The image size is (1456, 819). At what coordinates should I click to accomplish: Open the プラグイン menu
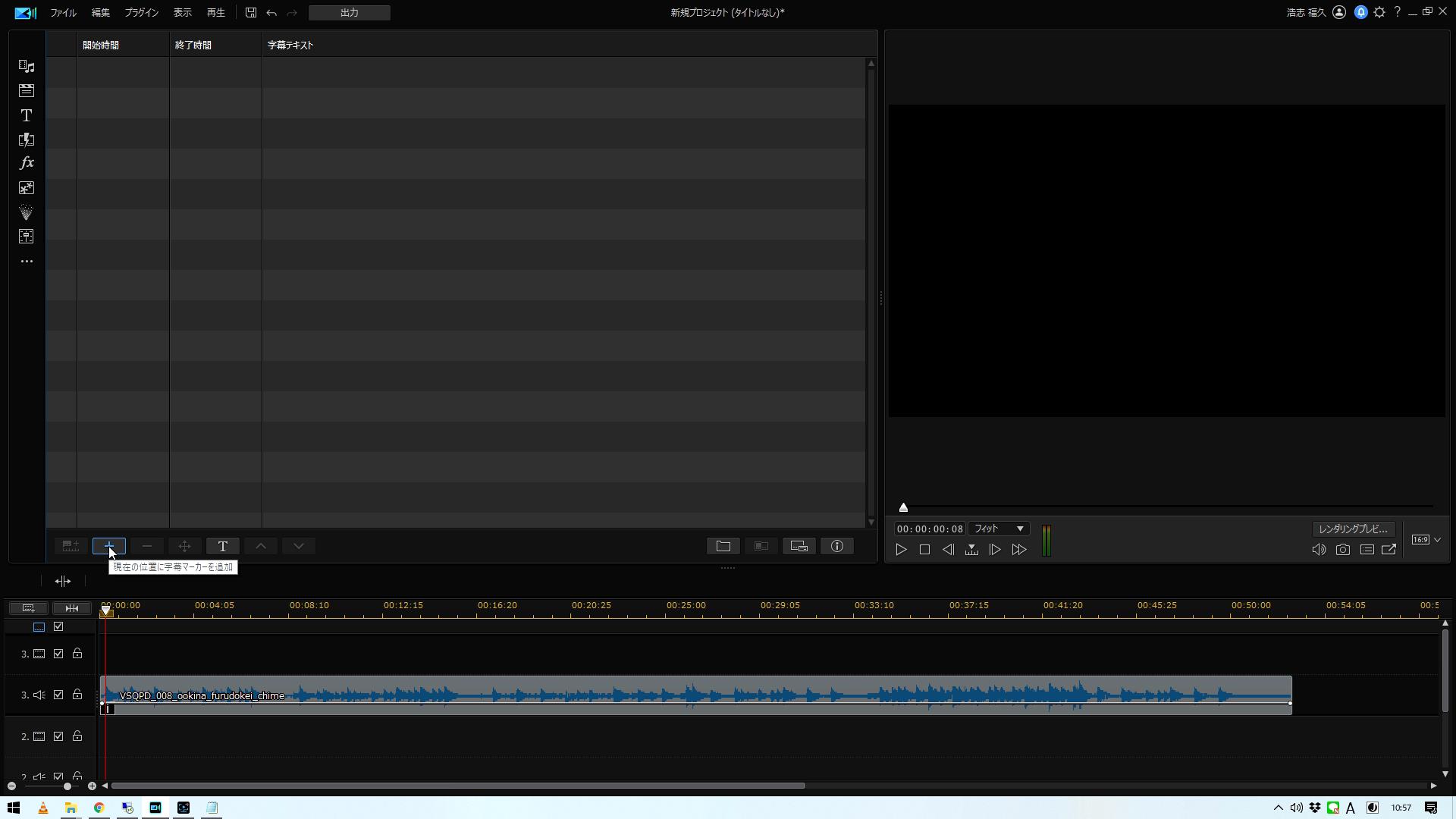[141, 13]
